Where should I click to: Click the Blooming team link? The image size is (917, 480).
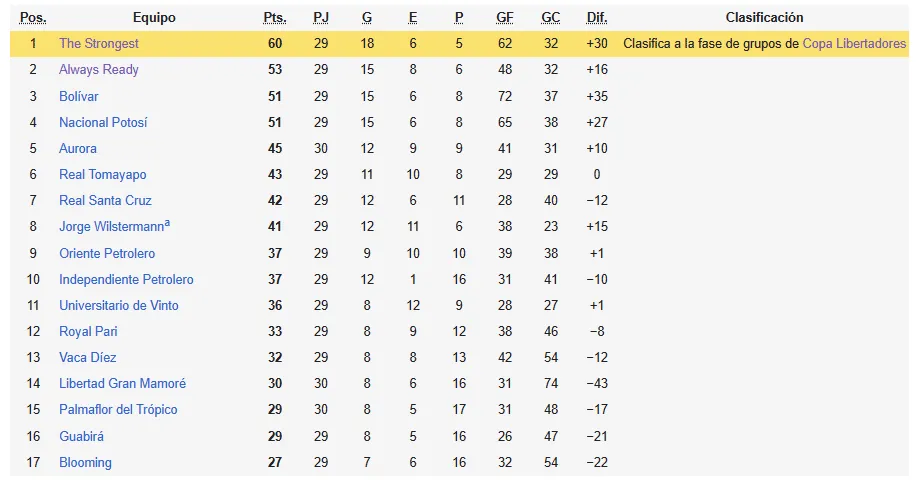click(x=85, y=462)
